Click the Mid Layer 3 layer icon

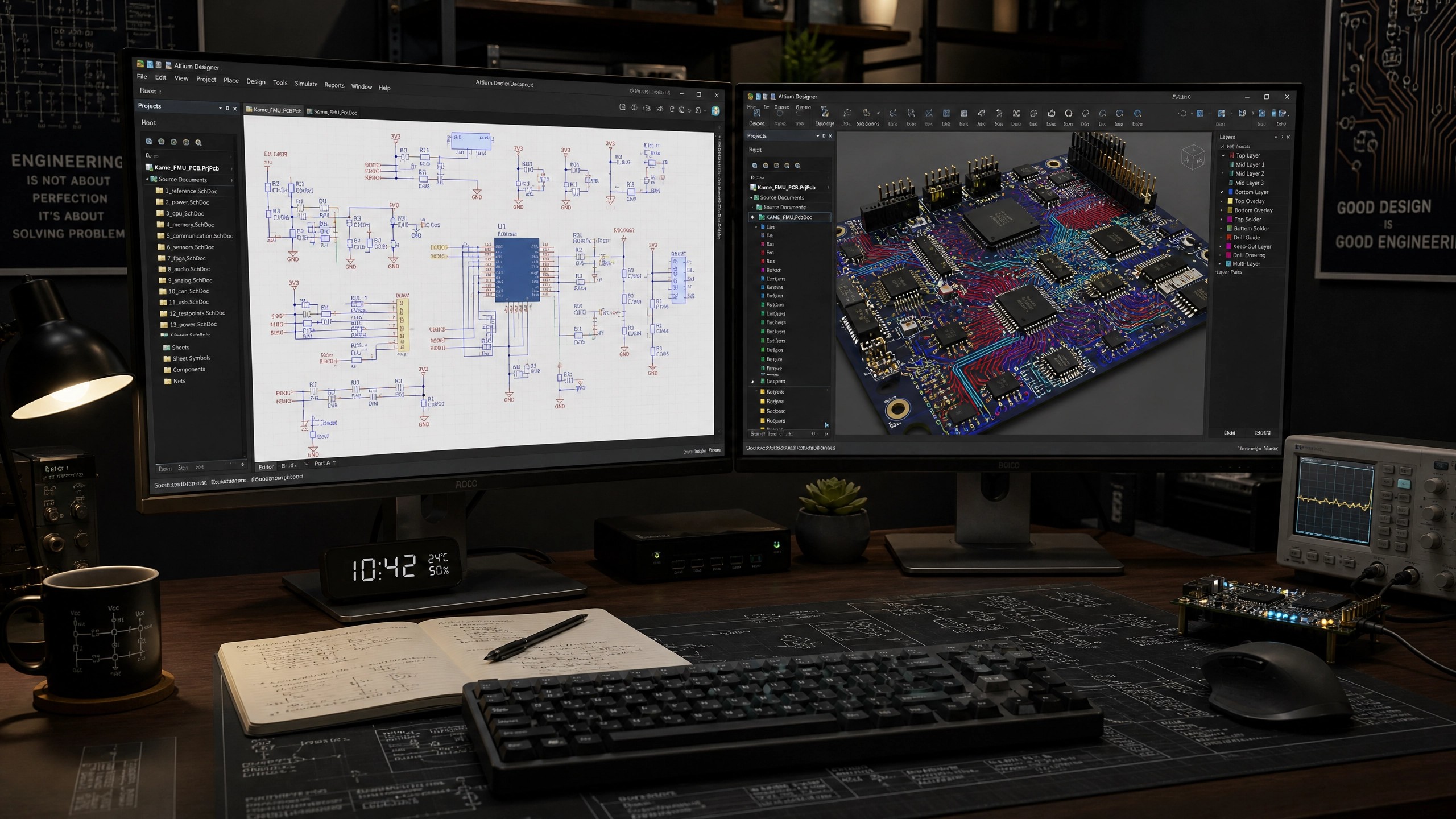[1232, 183]
